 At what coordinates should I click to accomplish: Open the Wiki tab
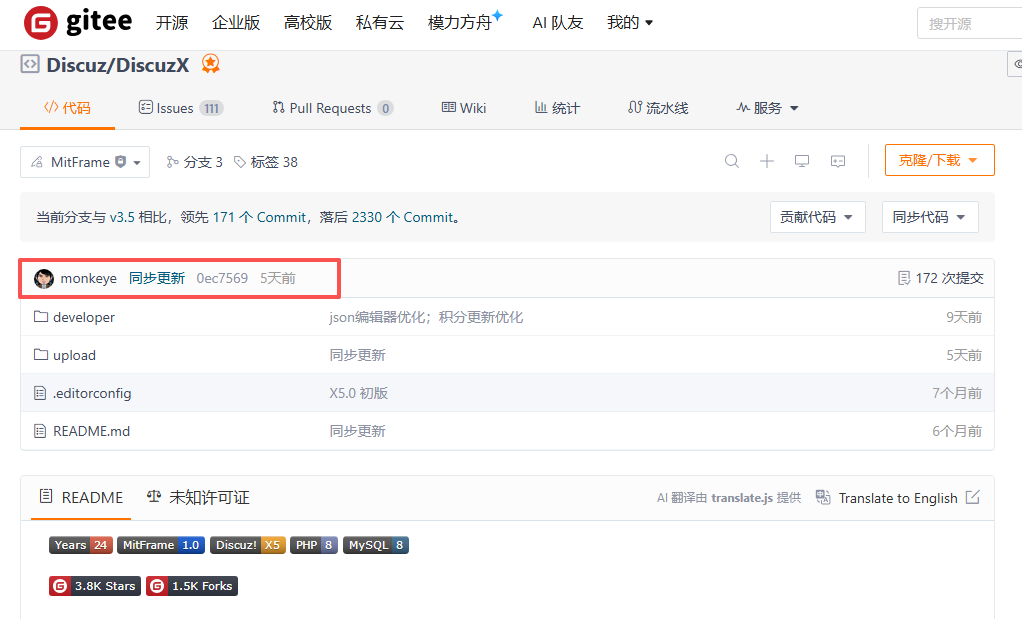tap(463, 108)
